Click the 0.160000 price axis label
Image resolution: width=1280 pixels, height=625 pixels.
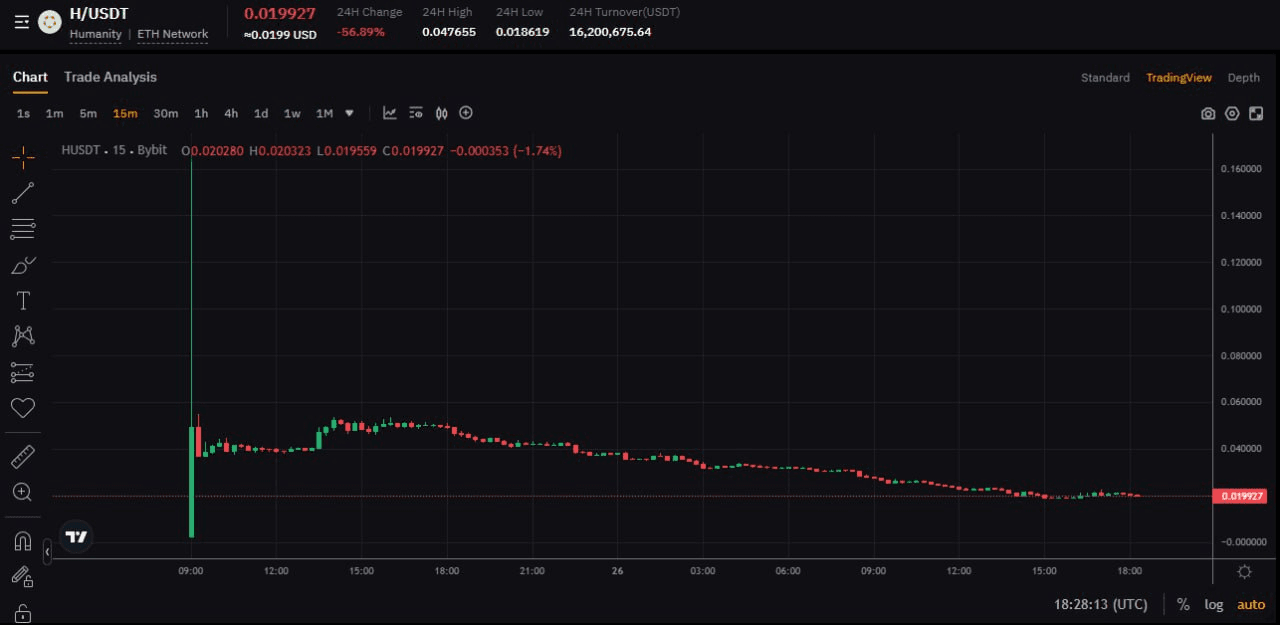(1241, 169)
